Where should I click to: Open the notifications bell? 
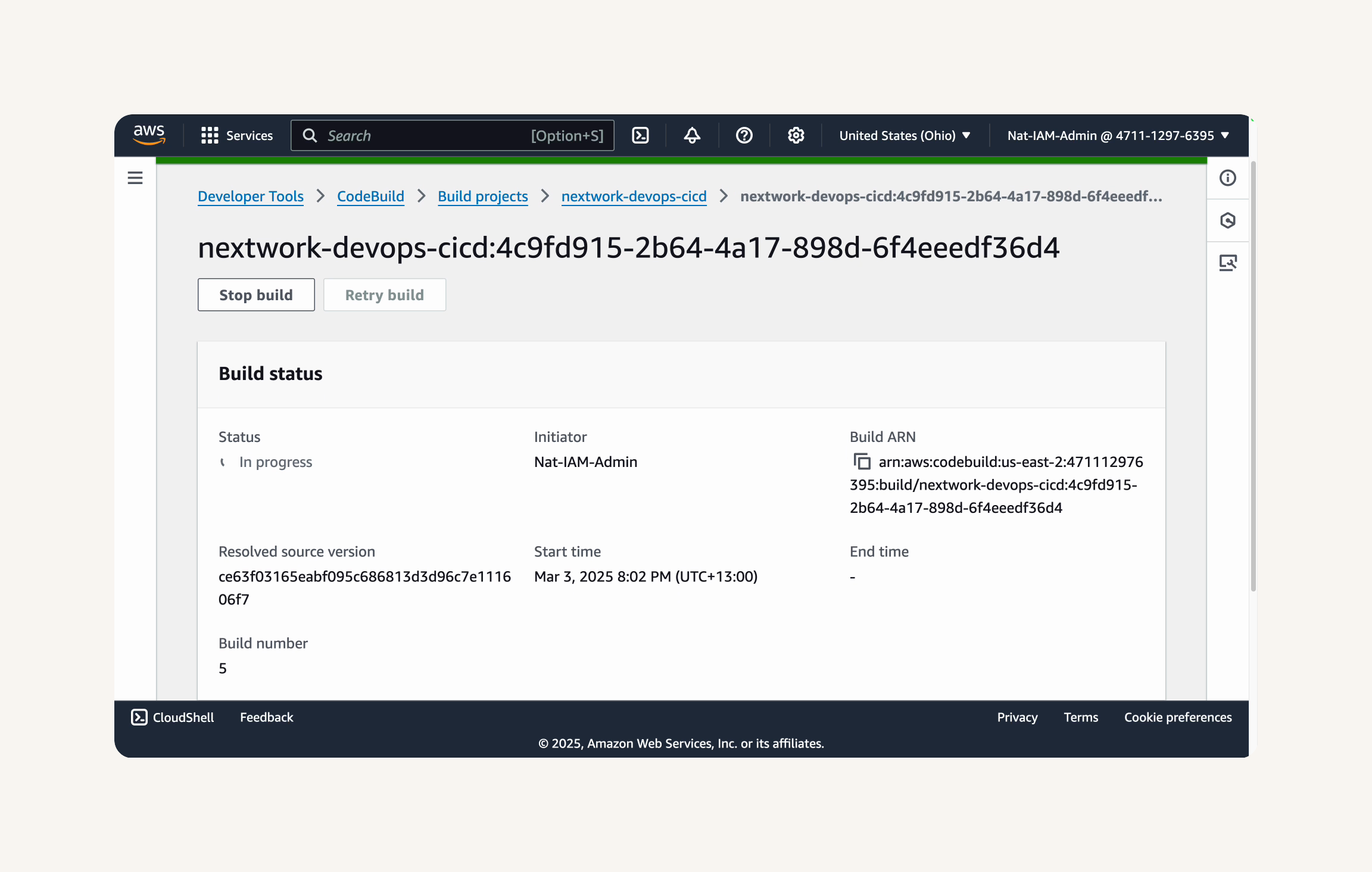click(x=692, y=135)
